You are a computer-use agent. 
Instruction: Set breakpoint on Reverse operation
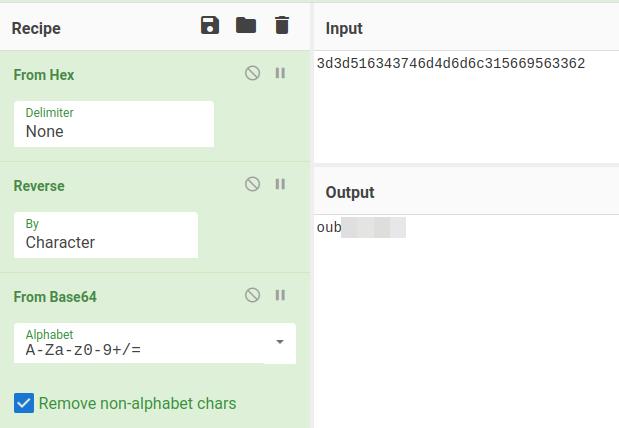(x=280, y=184)
